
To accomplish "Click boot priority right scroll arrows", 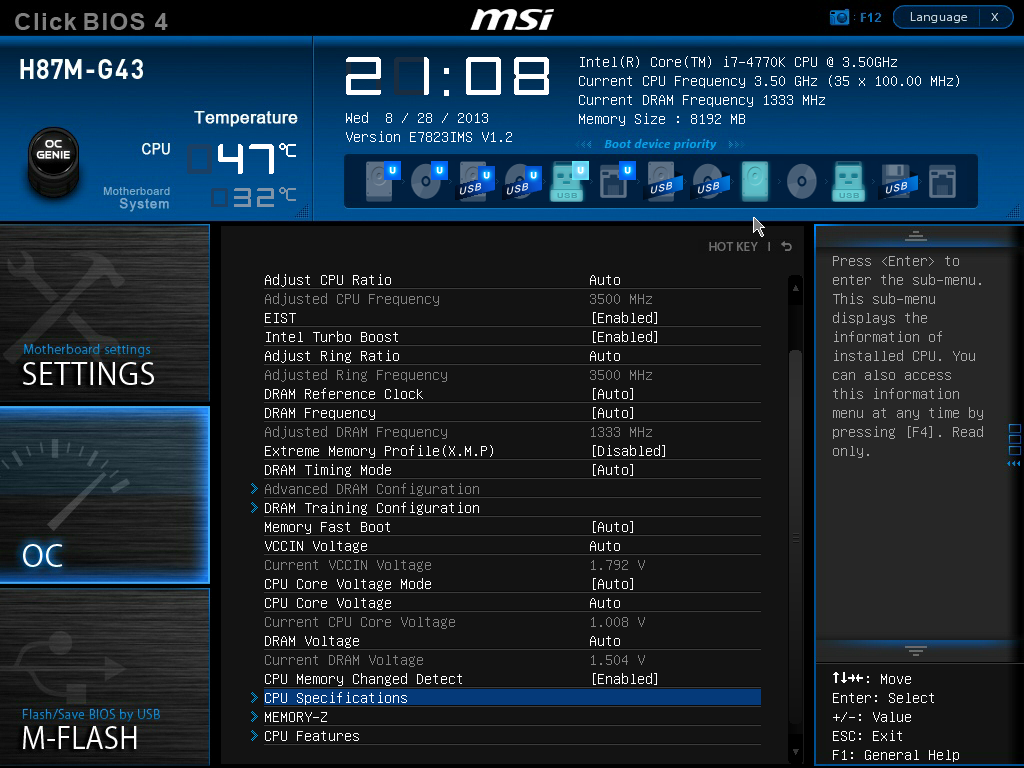I will click(736, 144).
